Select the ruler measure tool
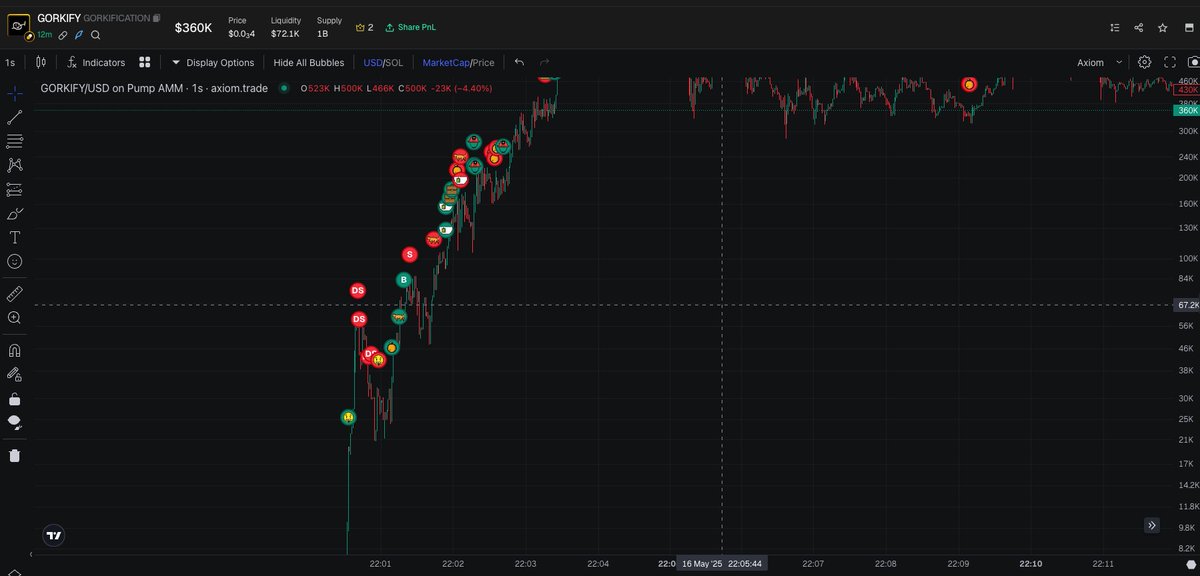 point(15,294)
